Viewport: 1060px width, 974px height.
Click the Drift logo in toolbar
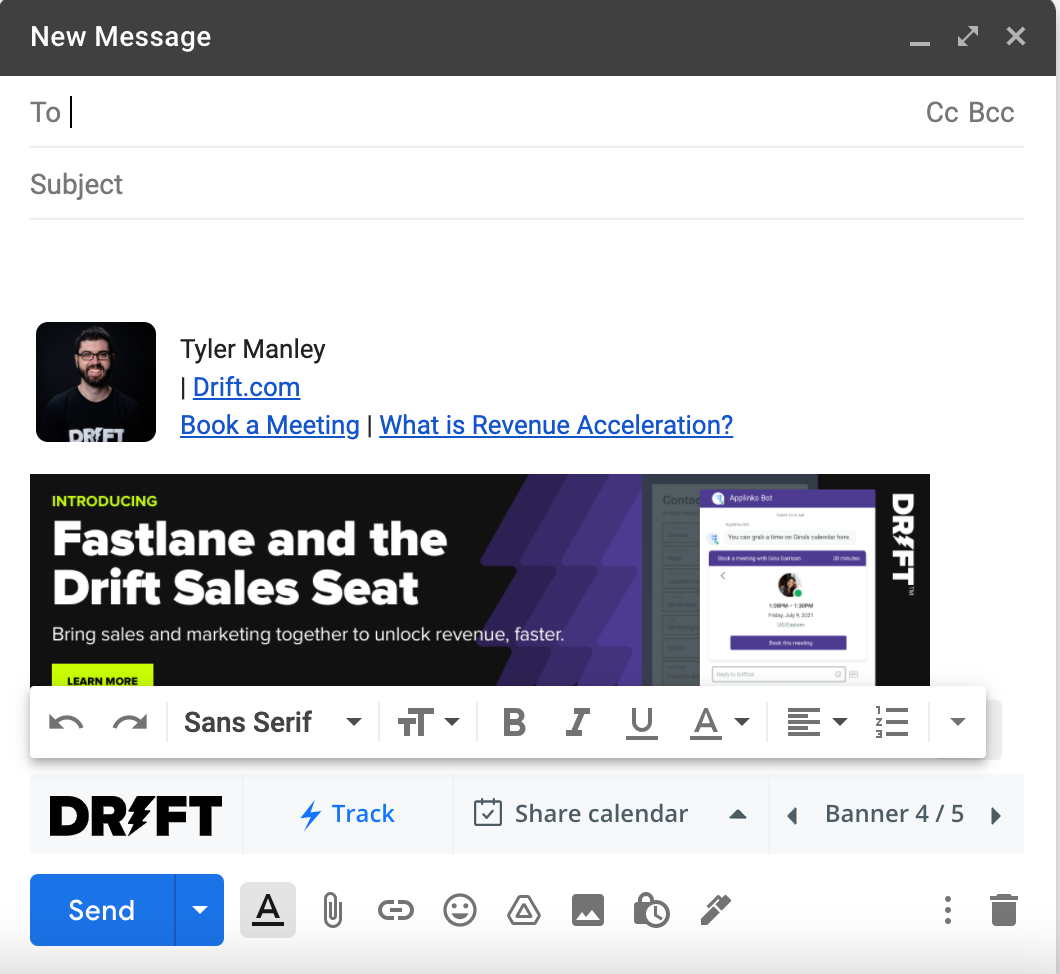pos(136,815)
